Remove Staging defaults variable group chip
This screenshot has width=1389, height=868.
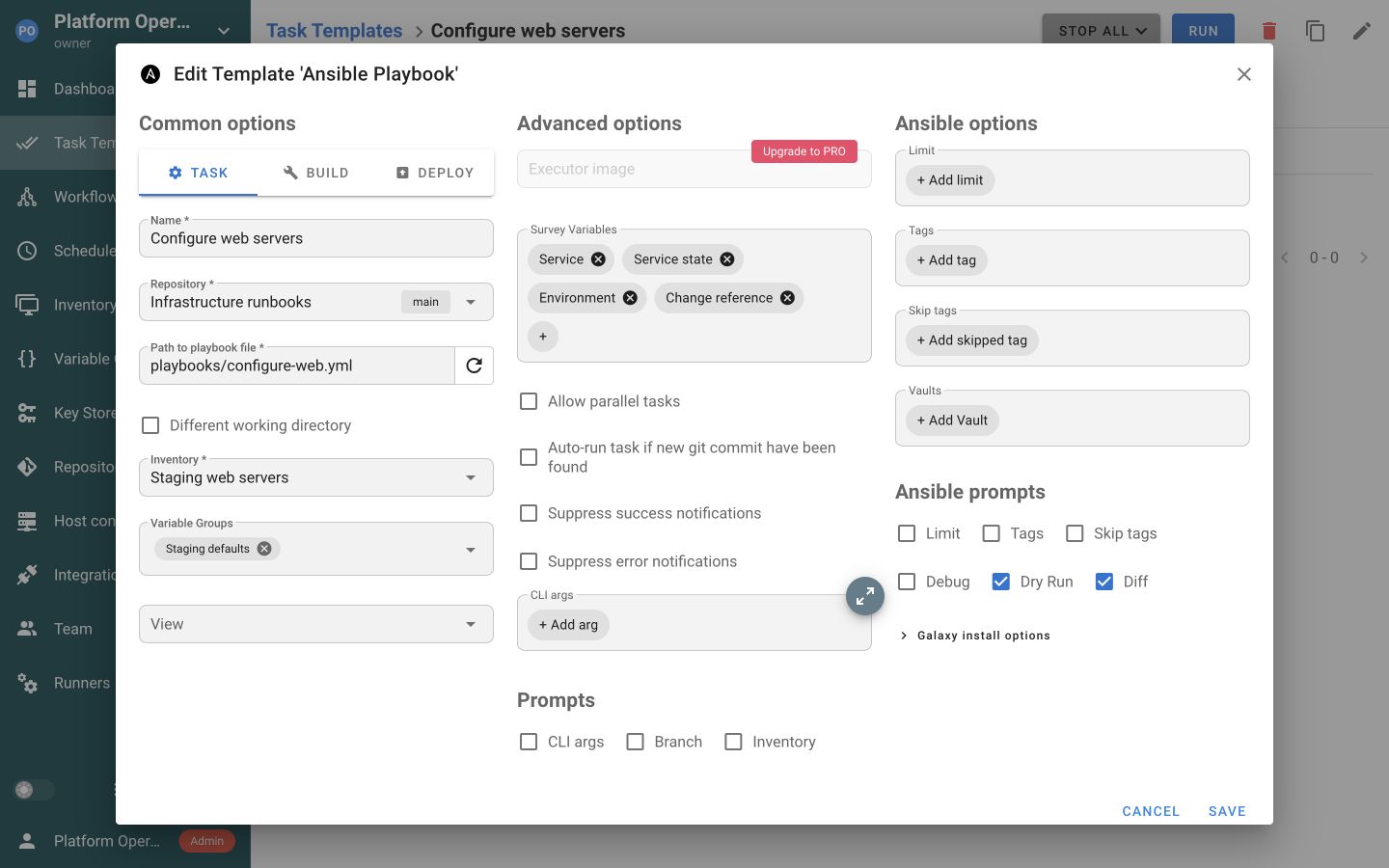(264, 549)
